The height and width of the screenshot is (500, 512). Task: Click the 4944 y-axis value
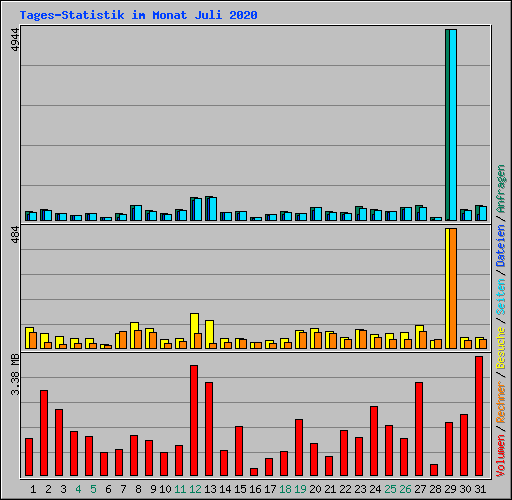pos(15,40)
